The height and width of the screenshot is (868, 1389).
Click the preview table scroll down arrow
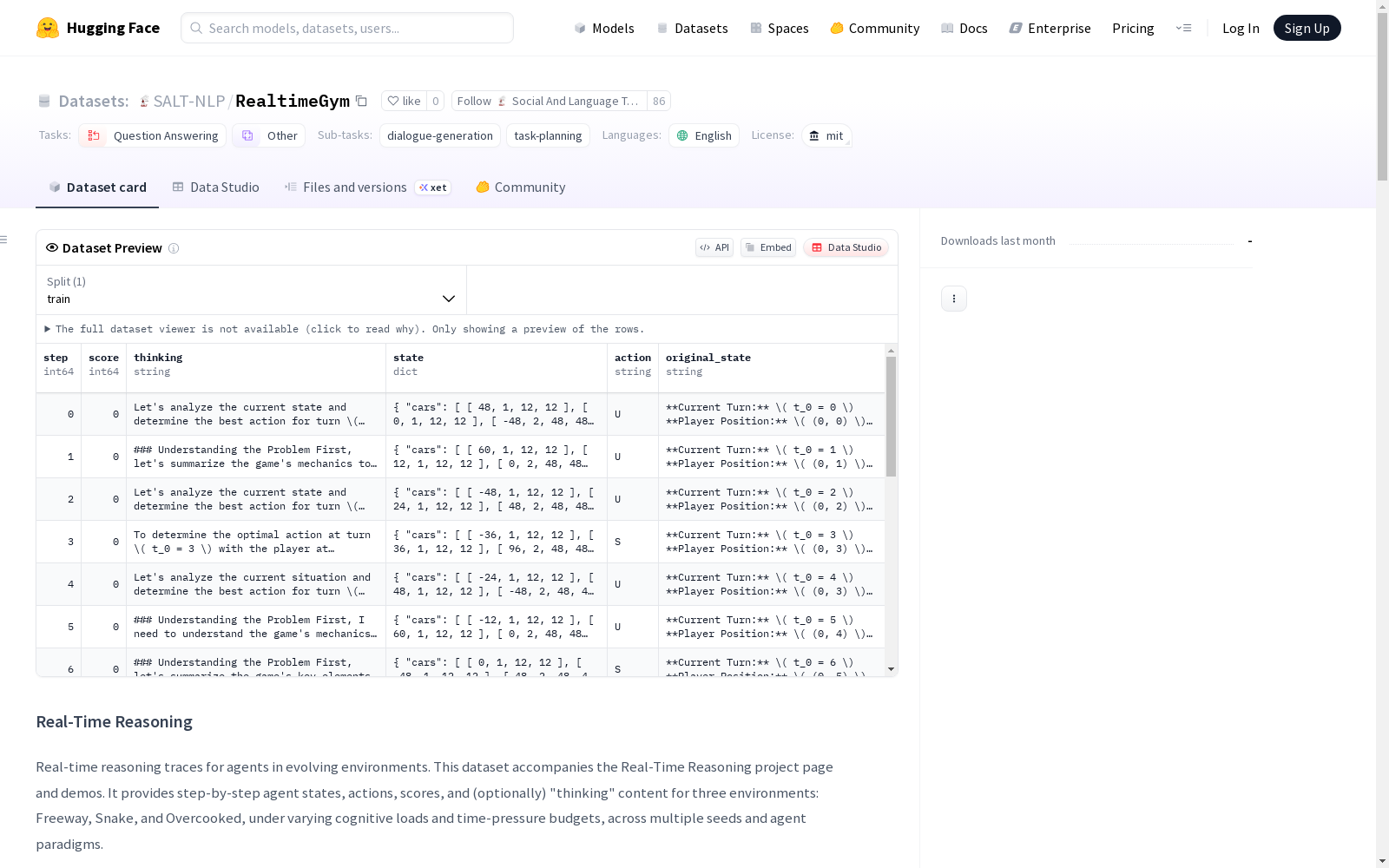891,669
